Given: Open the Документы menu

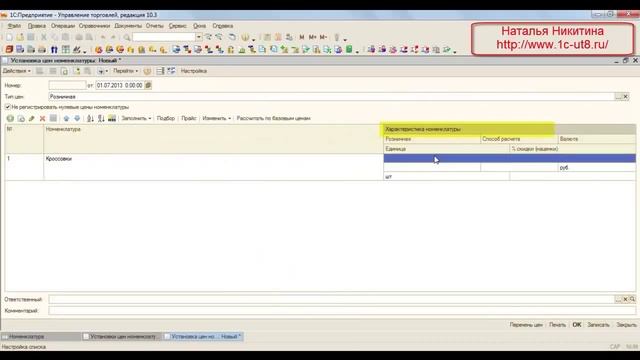Looking at the screenshot, I should (128, 26).
